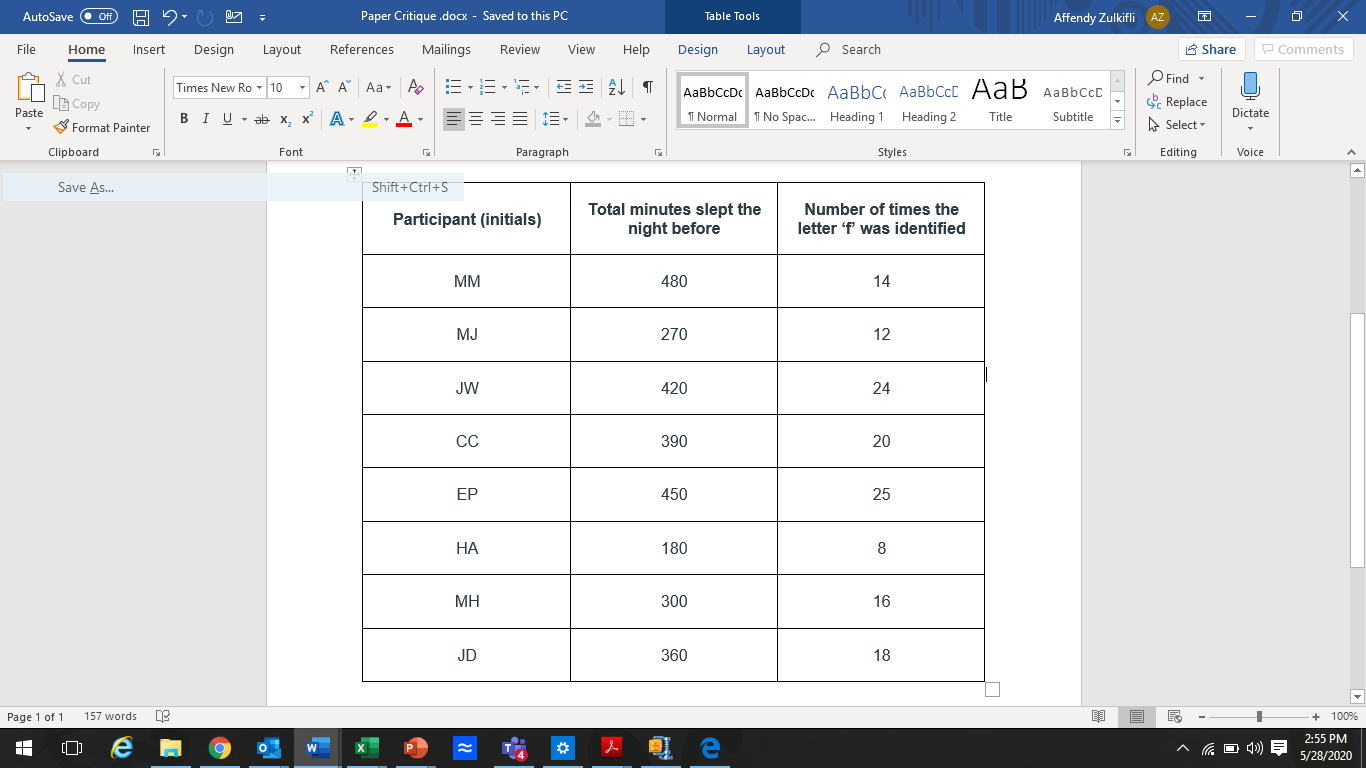Switch to Read Mode view in status bar
The width and height of the screenshot is (1366, 768).
click(1099, 716)
